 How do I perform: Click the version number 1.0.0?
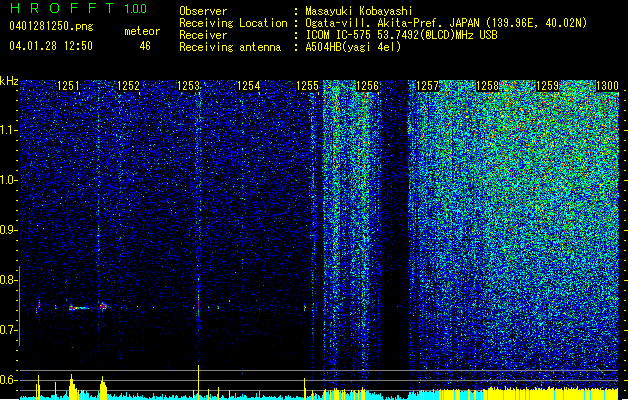pos(136,8)
